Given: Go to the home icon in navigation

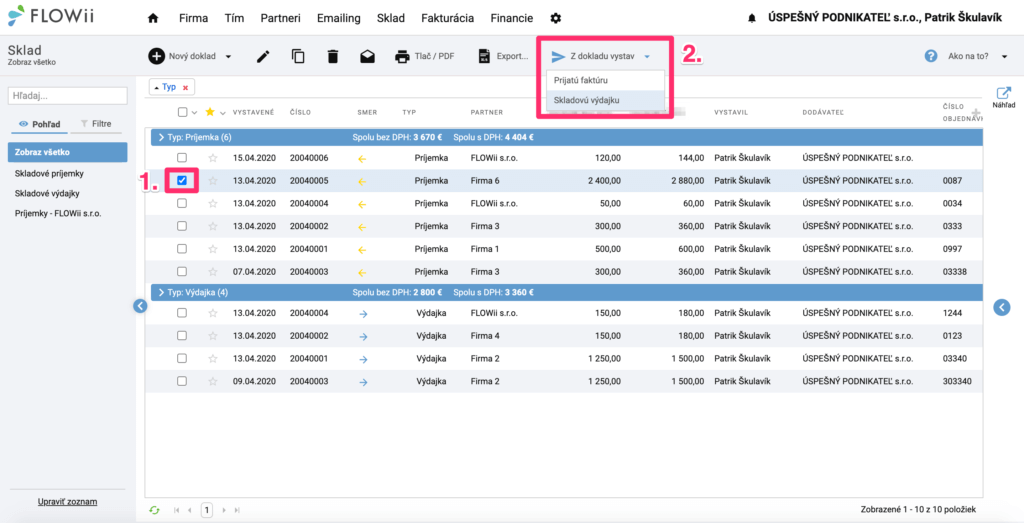Looking at the screenshot, I should coord(153,18).
